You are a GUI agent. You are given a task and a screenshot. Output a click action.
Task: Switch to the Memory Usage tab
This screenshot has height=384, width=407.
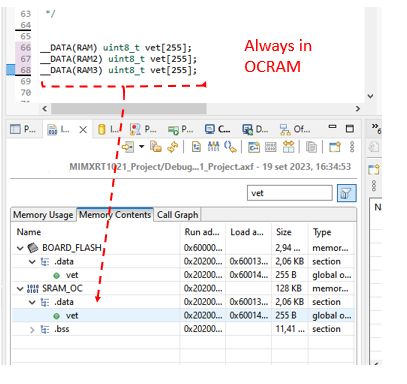(x=43, y=215)
